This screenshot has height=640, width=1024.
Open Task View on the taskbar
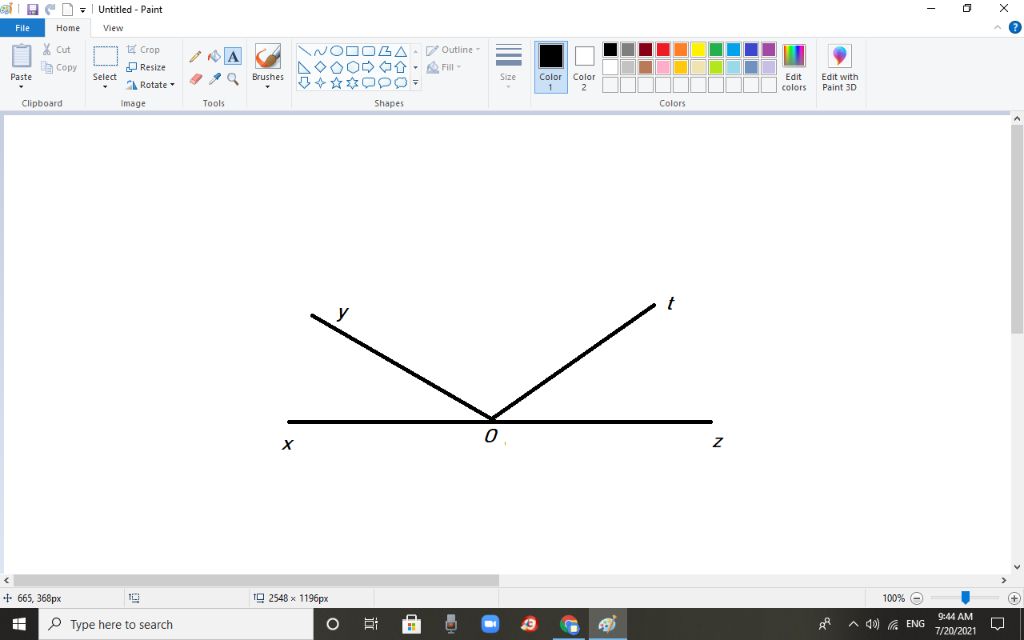371,624
